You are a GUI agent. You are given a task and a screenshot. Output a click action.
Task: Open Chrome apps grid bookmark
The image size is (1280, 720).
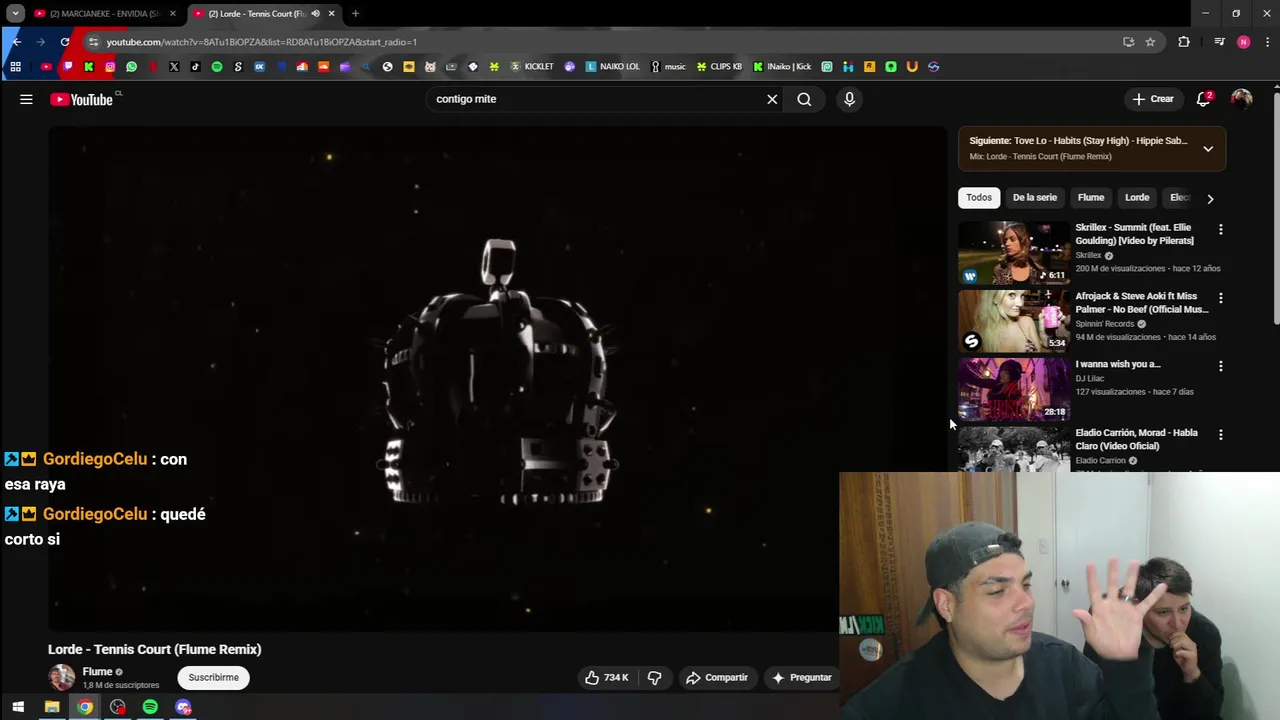tap(15, 67)
